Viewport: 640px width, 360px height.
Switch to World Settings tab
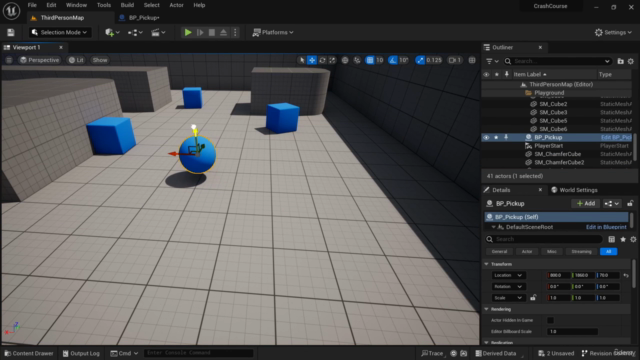574,190
